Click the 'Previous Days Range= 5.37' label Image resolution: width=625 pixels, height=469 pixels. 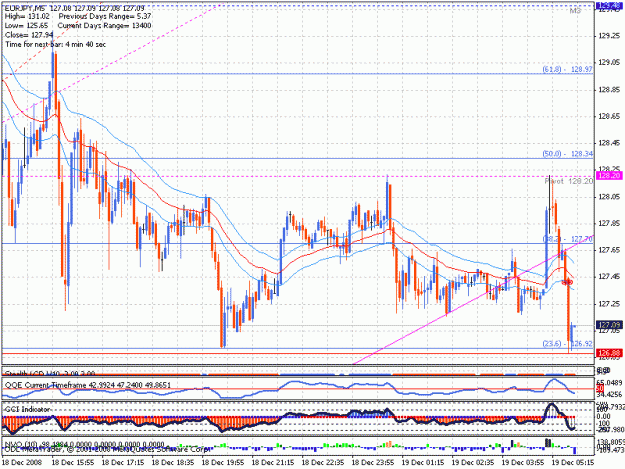[x=105, y=17]
